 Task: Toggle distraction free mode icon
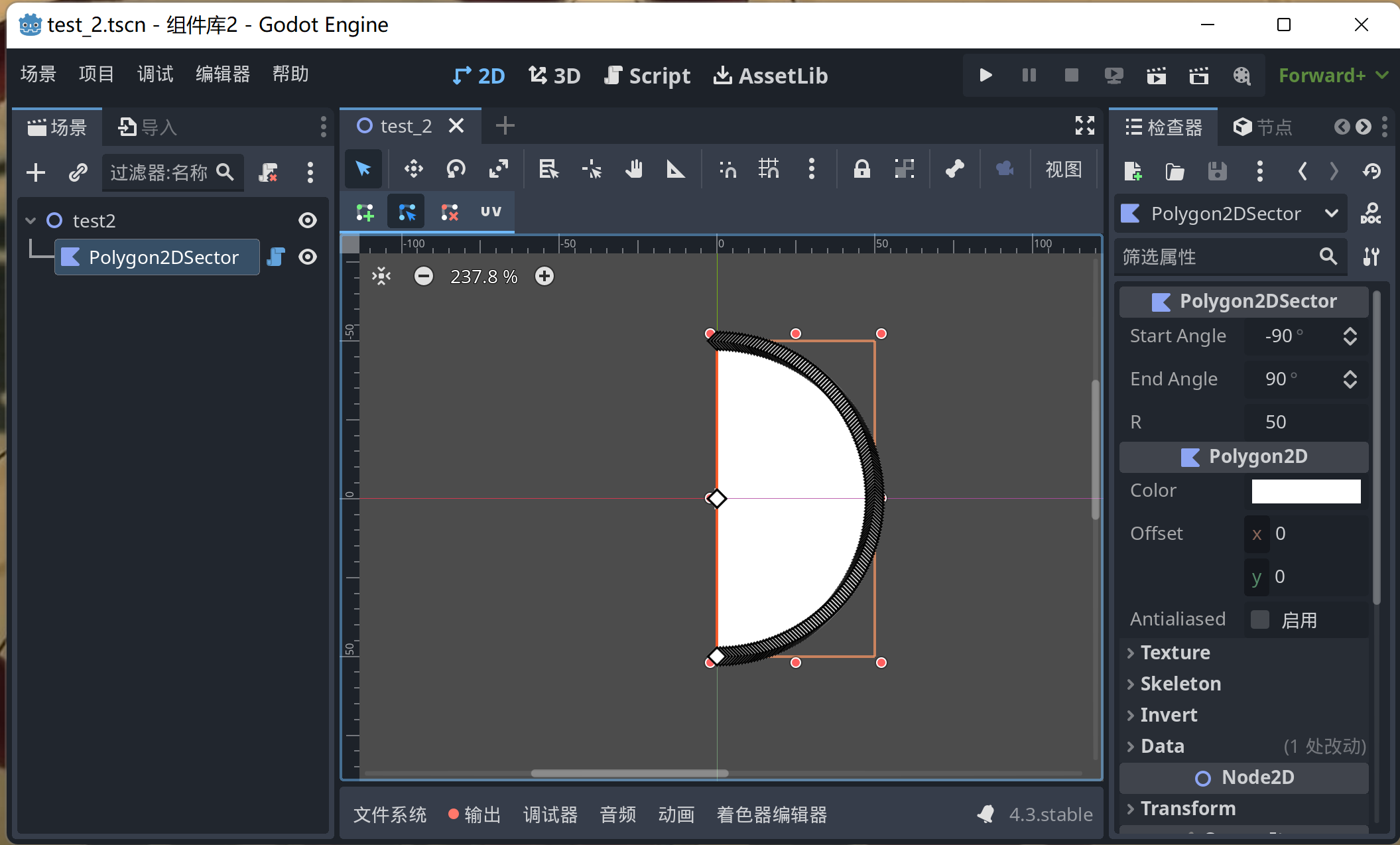[1085, 125]
